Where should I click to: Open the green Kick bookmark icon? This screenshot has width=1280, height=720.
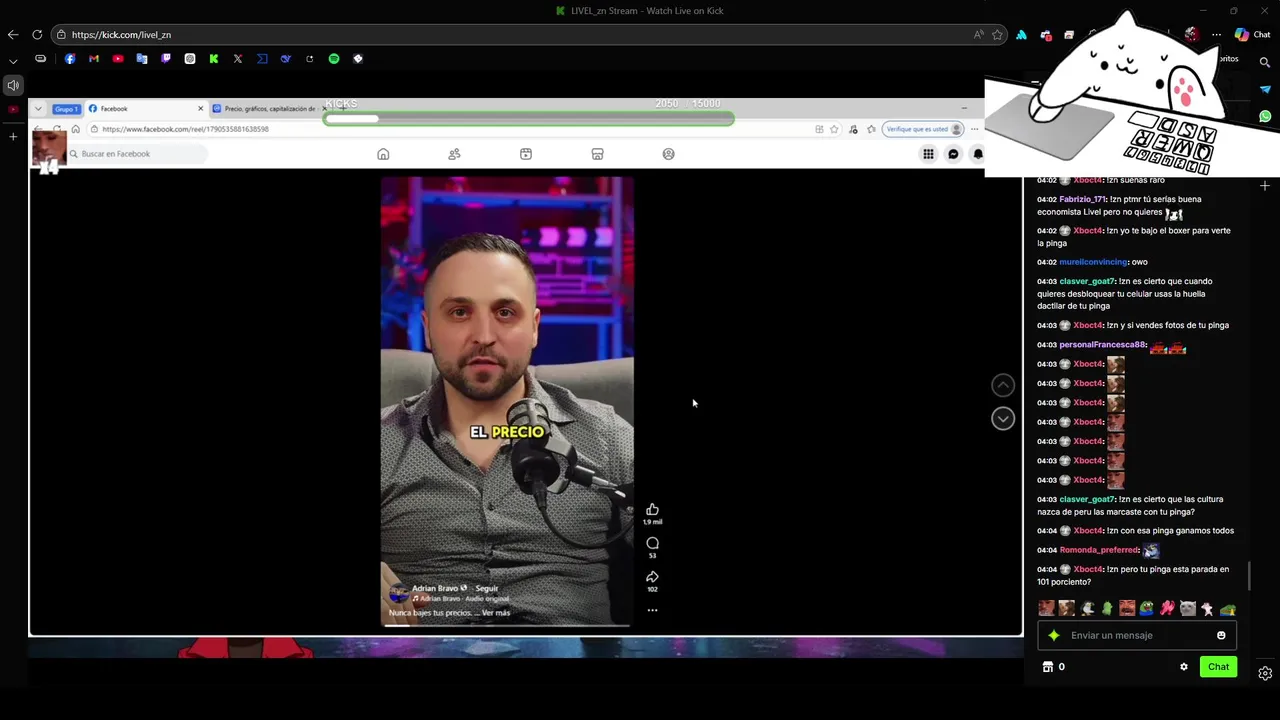pos(214,59)
